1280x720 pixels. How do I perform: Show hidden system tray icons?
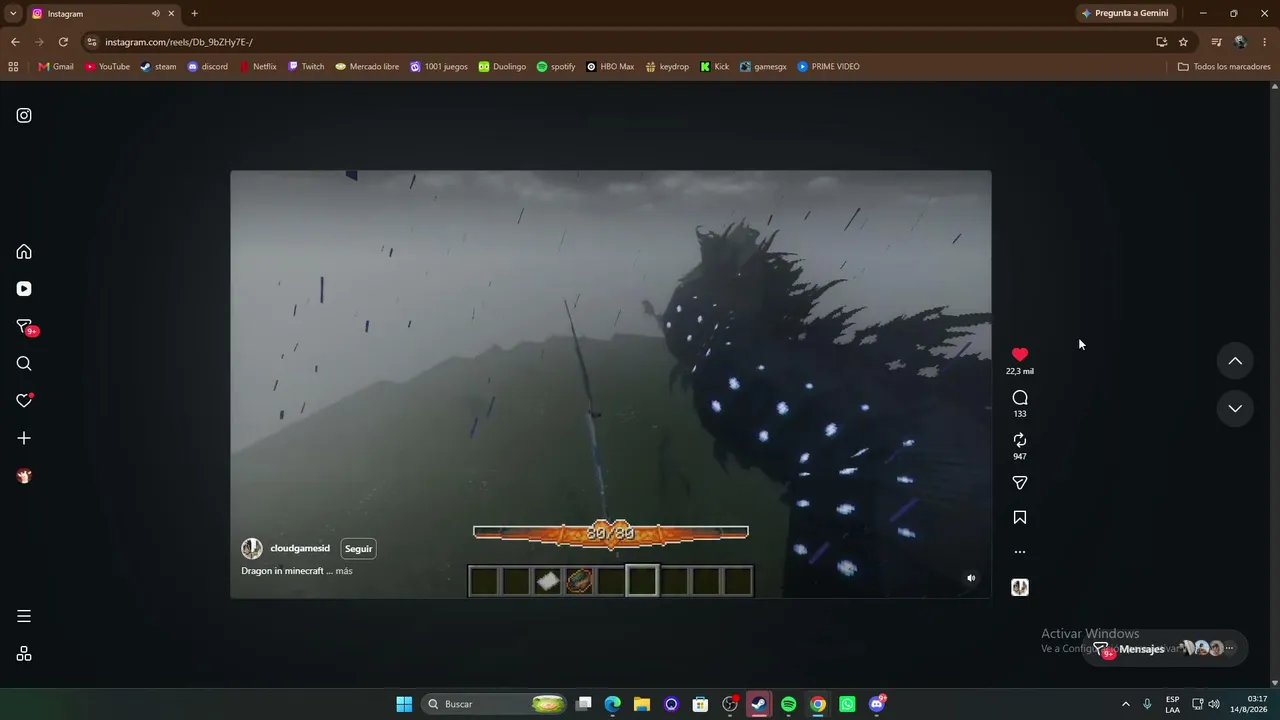pos(1125,704)
